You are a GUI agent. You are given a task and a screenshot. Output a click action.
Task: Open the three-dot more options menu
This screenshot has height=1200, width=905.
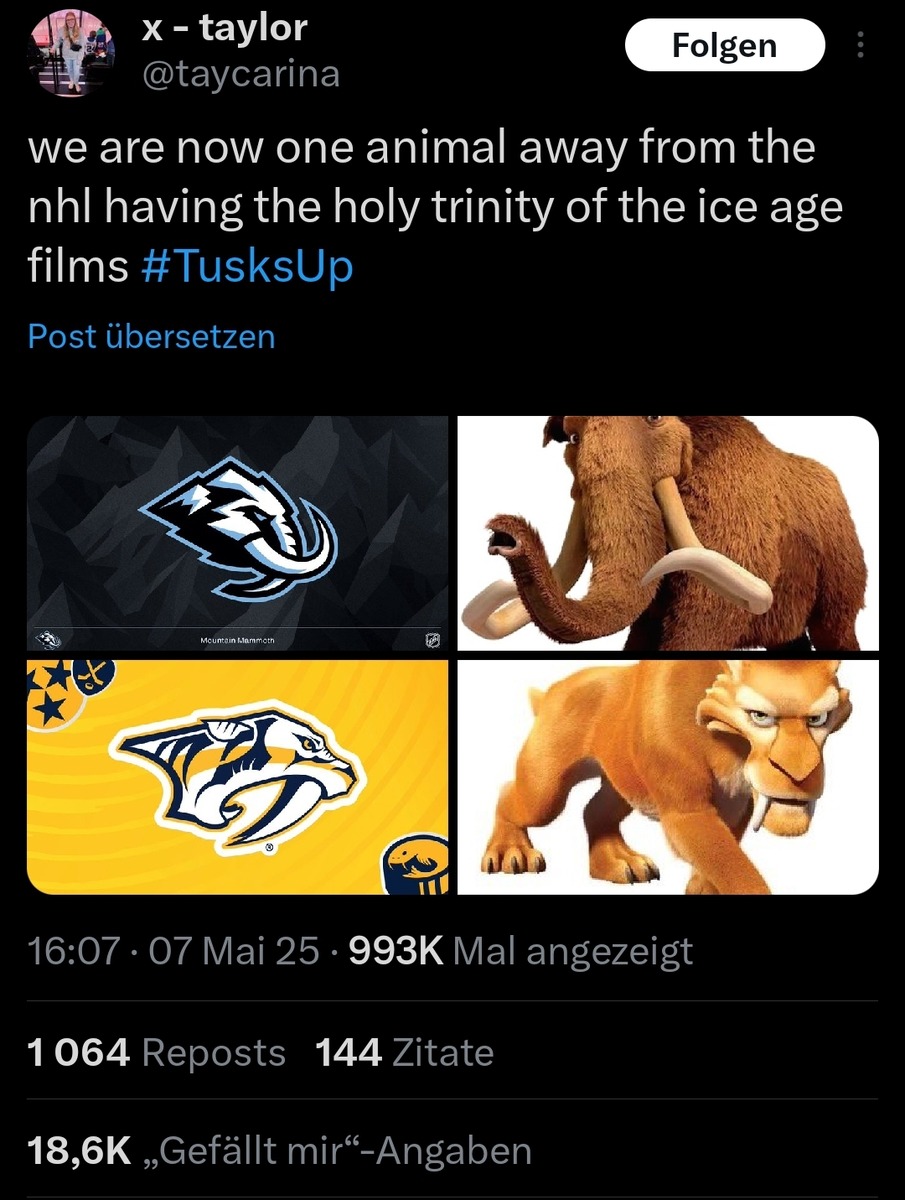(x=862, y=46)
